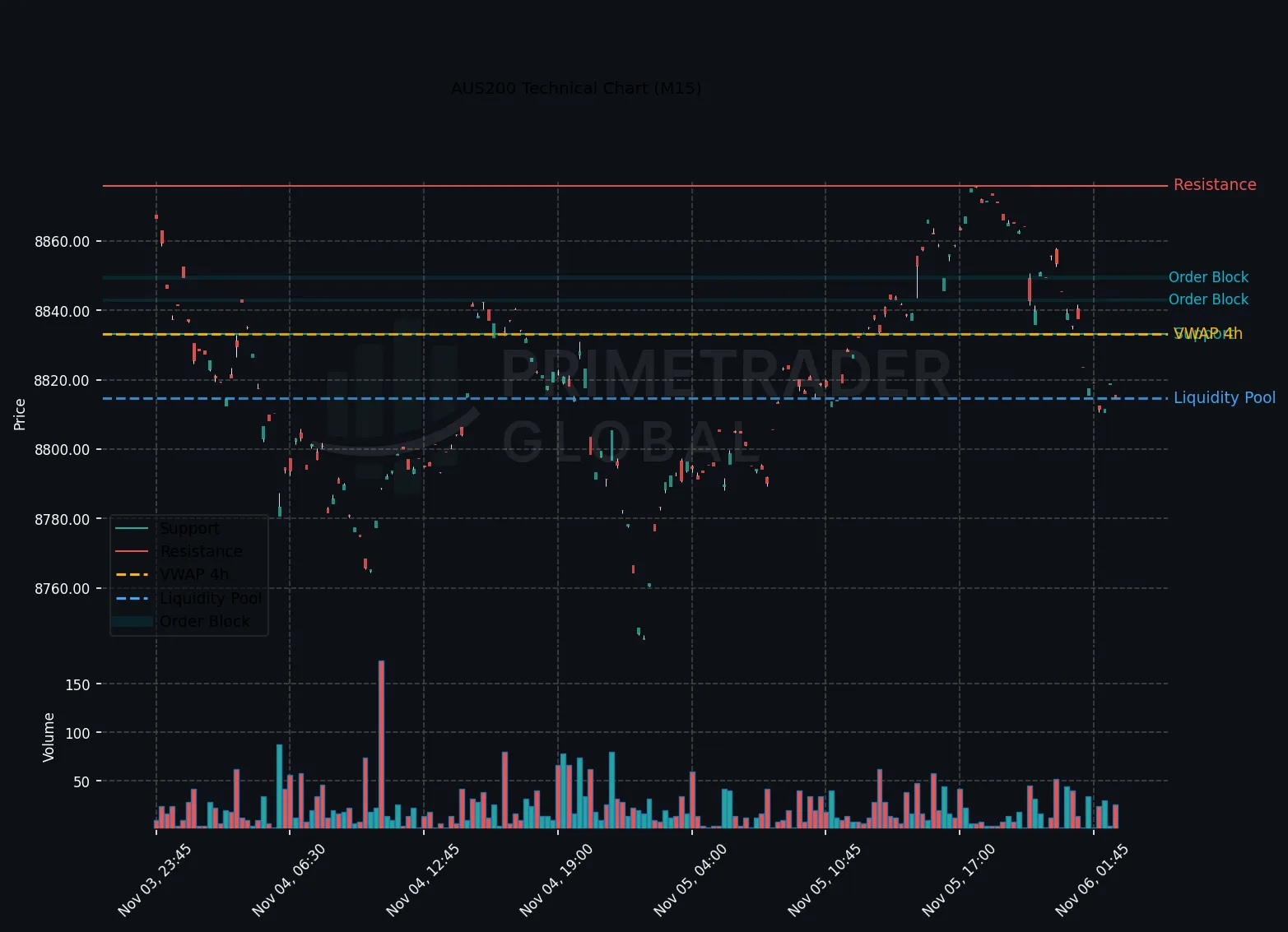Click the Nov 04, 06:30 time label
Screen dimensions: 1288x932
[288, 879]
